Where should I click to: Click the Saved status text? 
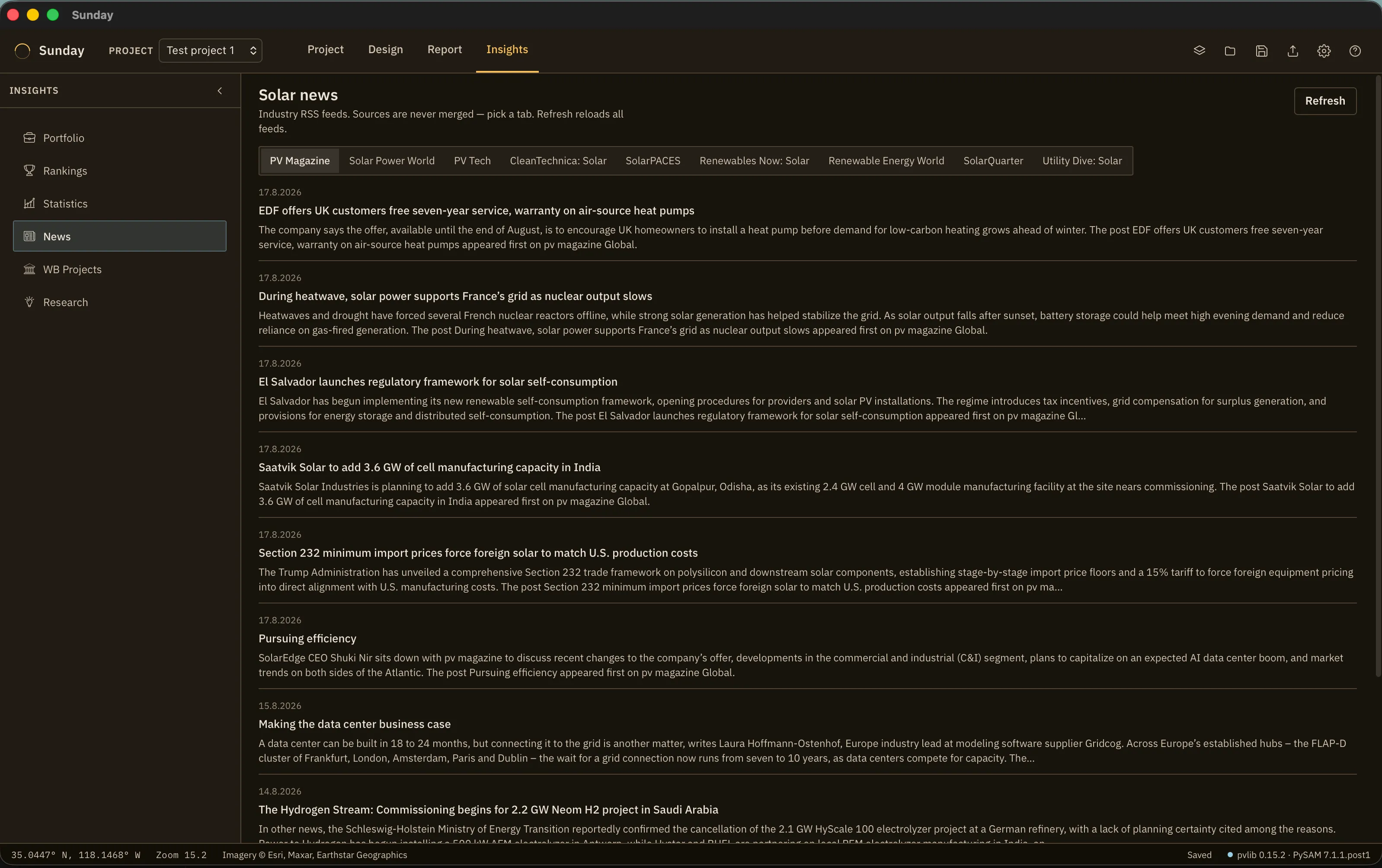click(x=1199, y=855)
